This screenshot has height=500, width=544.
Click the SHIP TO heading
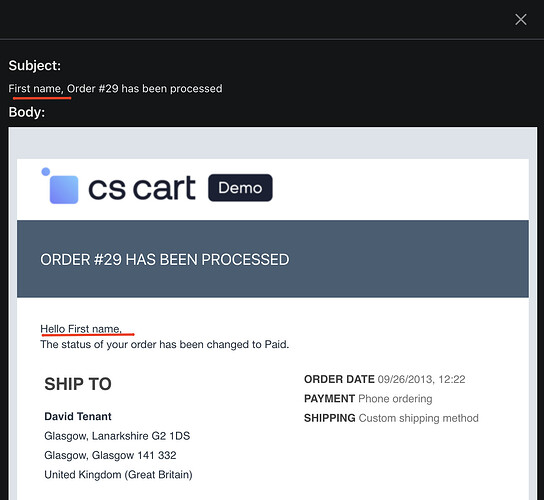pyautogui.click(x=78, y=384)
